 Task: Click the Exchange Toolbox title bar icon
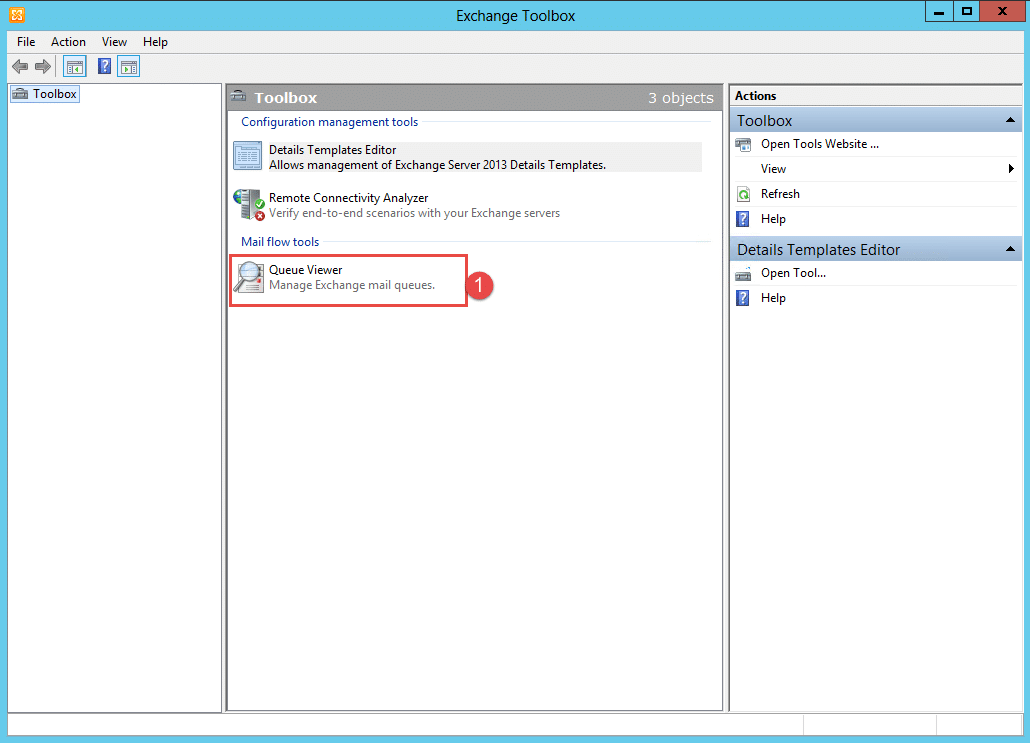point(17,14)
